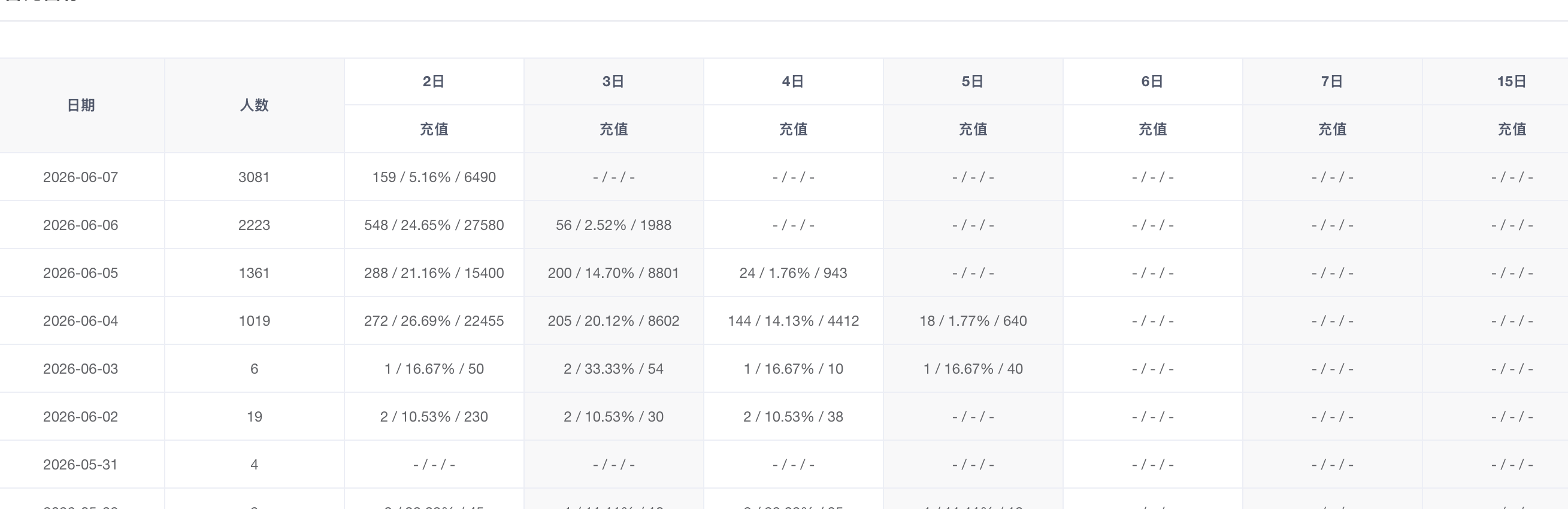Click the 15日 column header
The height and width of the screenshot is (509, 1568).
coord(1512,81)
